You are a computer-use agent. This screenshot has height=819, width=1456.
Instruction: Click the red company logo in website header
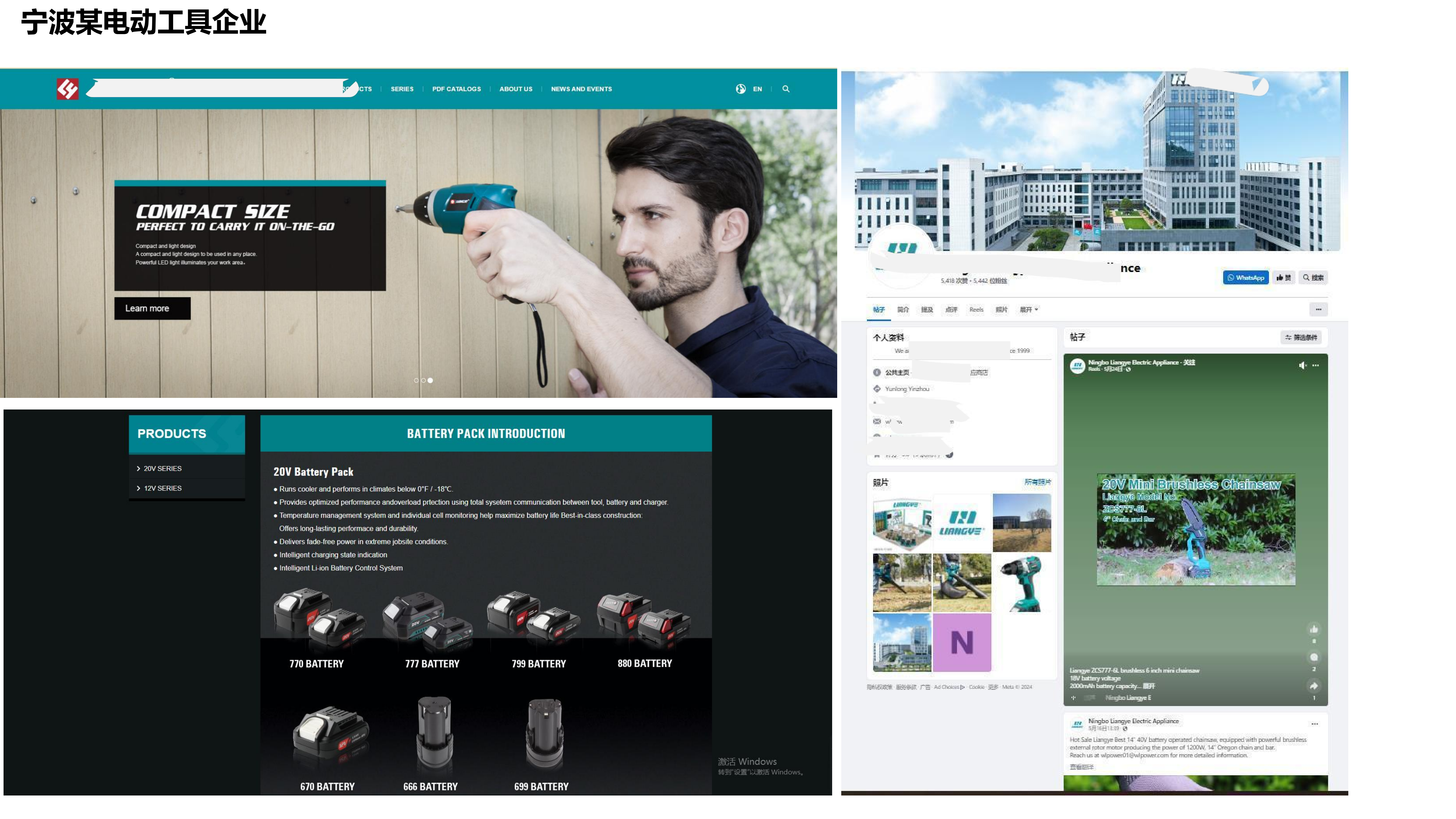point(67,89)
